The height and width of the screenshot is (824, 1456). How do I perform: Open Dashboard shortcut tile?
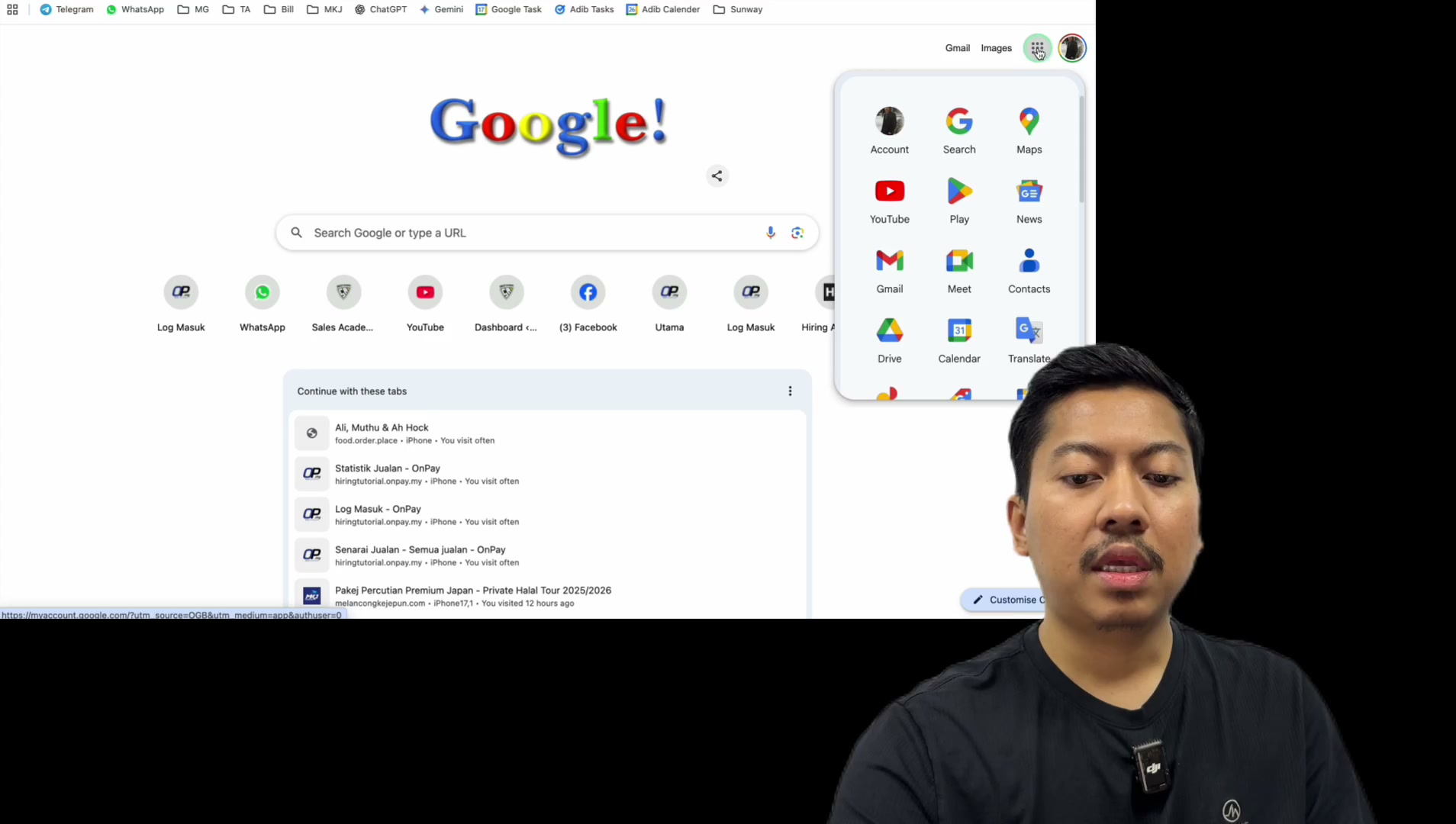(x=506, y=304)
